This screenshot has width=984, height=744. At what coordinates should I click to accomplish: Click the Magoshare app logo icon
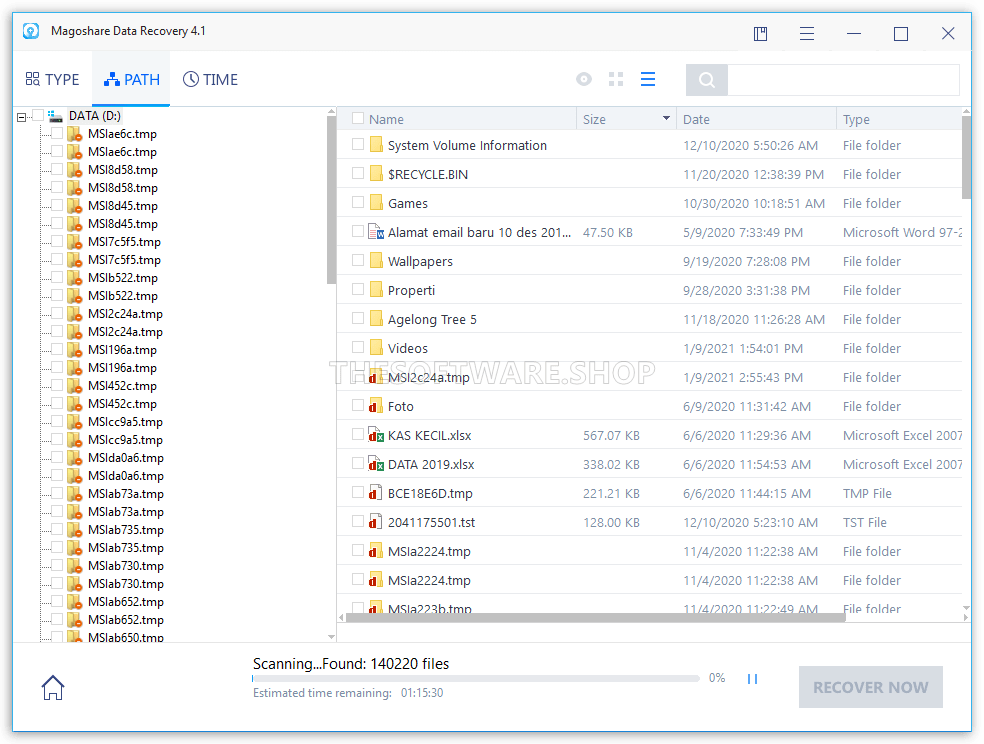click(31, 31)
